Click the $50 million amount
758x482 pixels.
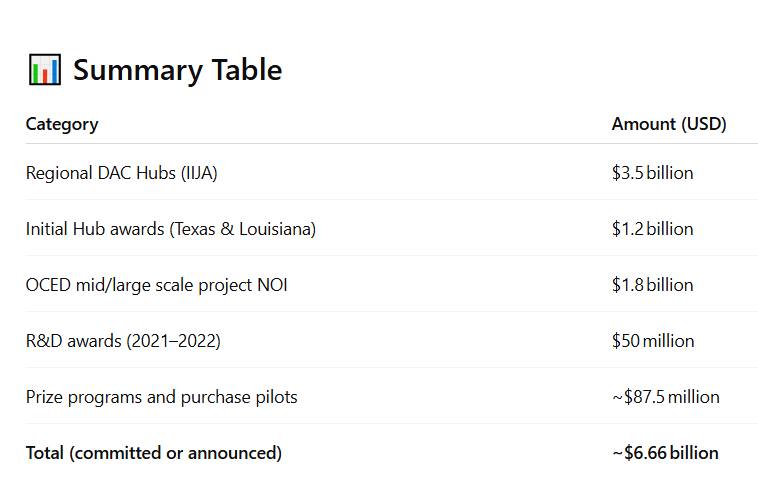pyautogui.click(x=652, y=341)
